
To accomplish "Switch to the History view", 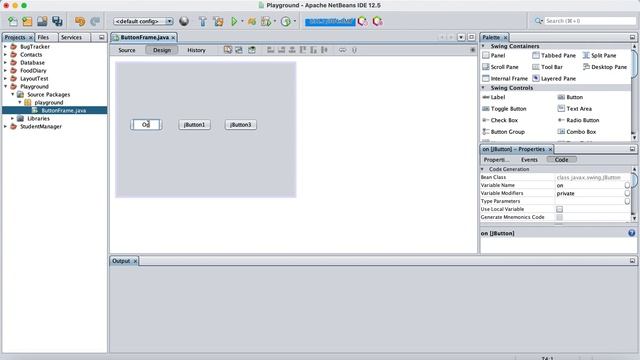I will [x=196, y=50].
